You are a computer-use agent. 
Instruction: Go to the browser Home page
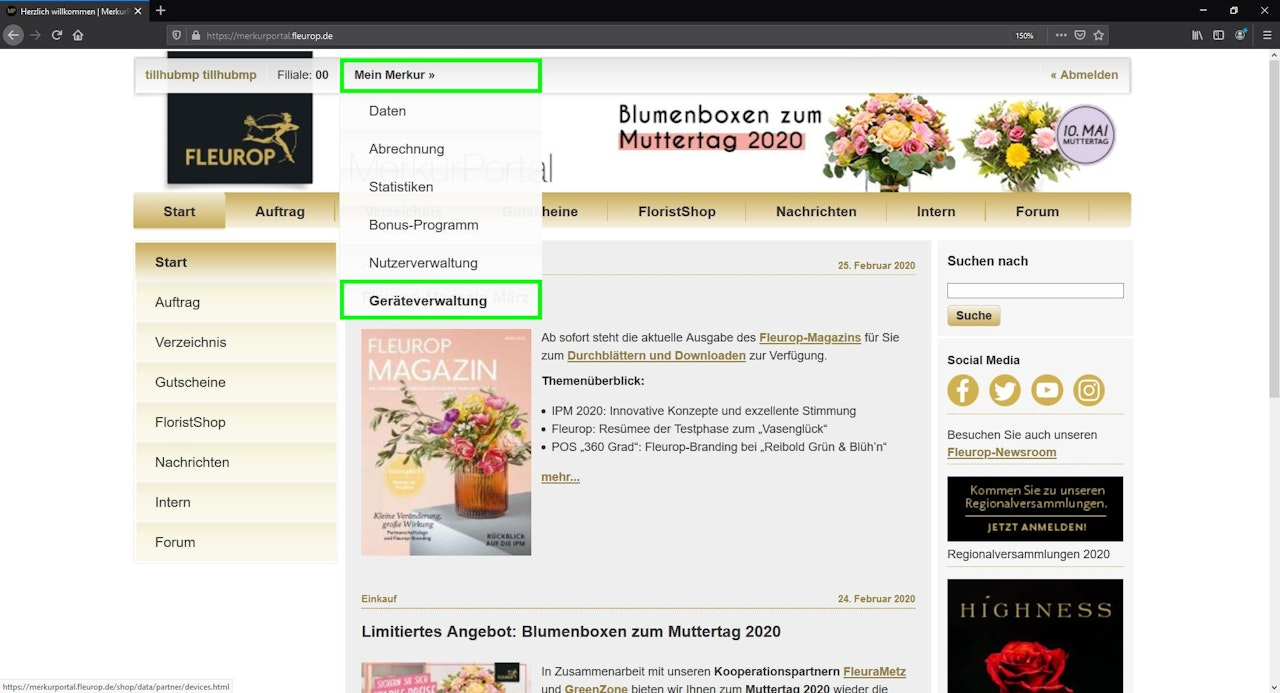coord(78,35)
